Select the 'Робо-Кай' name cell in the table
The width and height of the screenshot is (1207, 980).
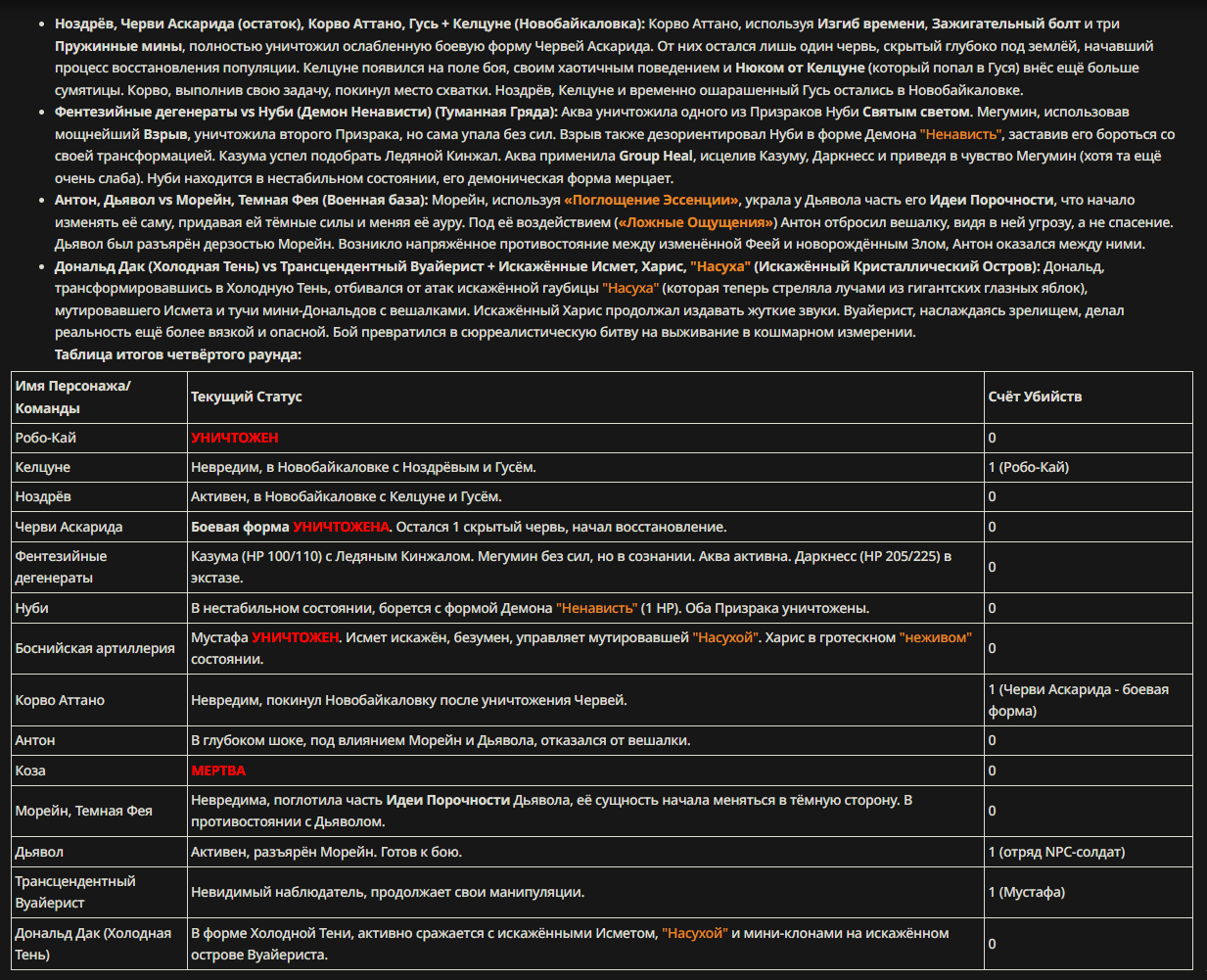(99, 438)
